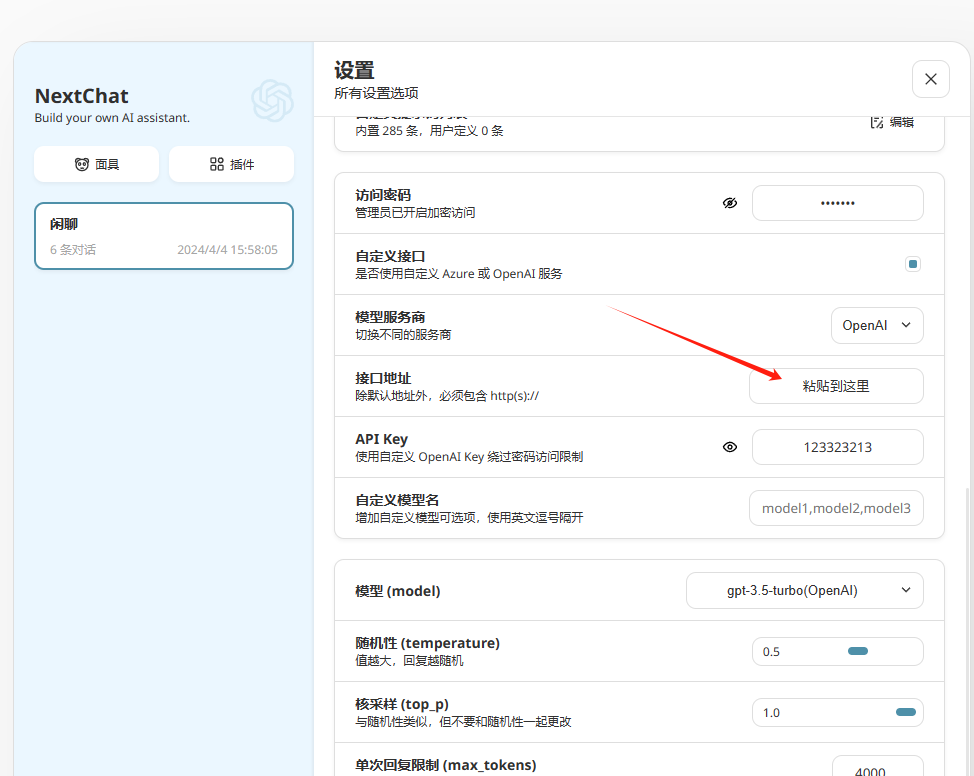The height and width of the screenshot is (776, 974).
Task: Open the 模型服务商 OpenAI dropdown
Action: tap(877, 326)
